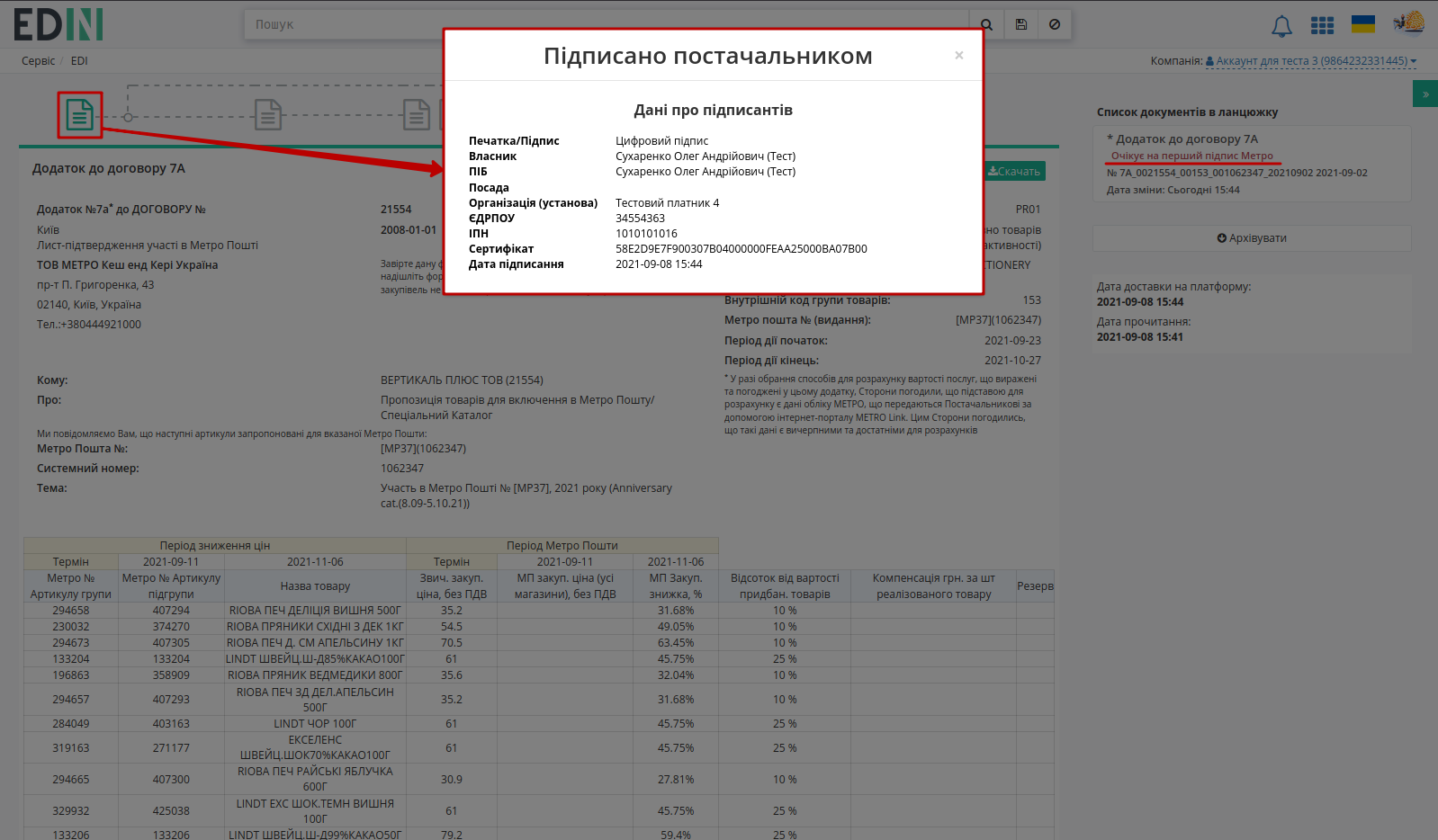Image resolution: width=1438 pixels, height=840 pixels.
Task: Go to Сервіс breadcrumb
Action: pyautogui.click(x=39, y=61)
